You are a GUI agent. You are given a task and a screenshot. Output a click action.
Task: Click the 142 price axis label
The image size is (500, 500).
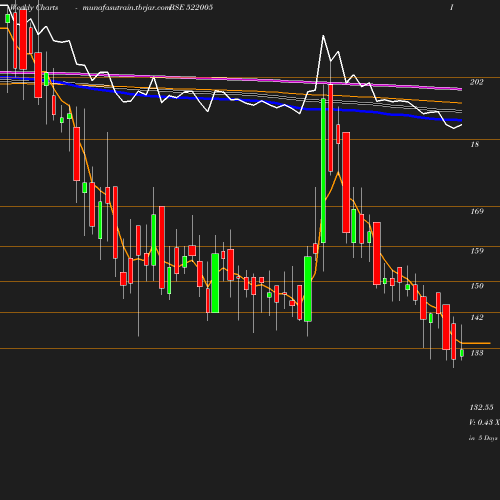477,317
